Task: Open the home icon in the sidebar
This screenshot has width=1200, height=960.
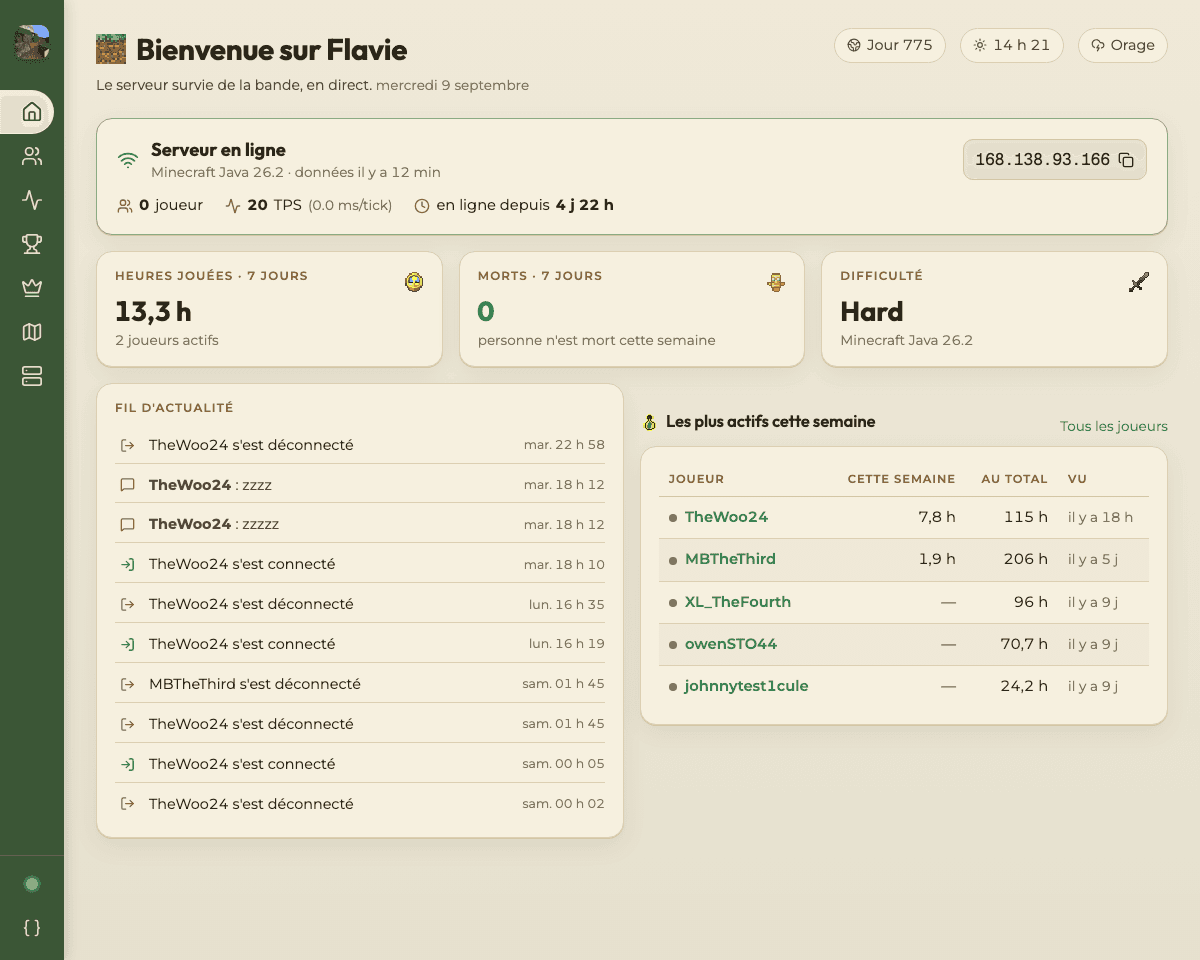Action: click(32, 112)
